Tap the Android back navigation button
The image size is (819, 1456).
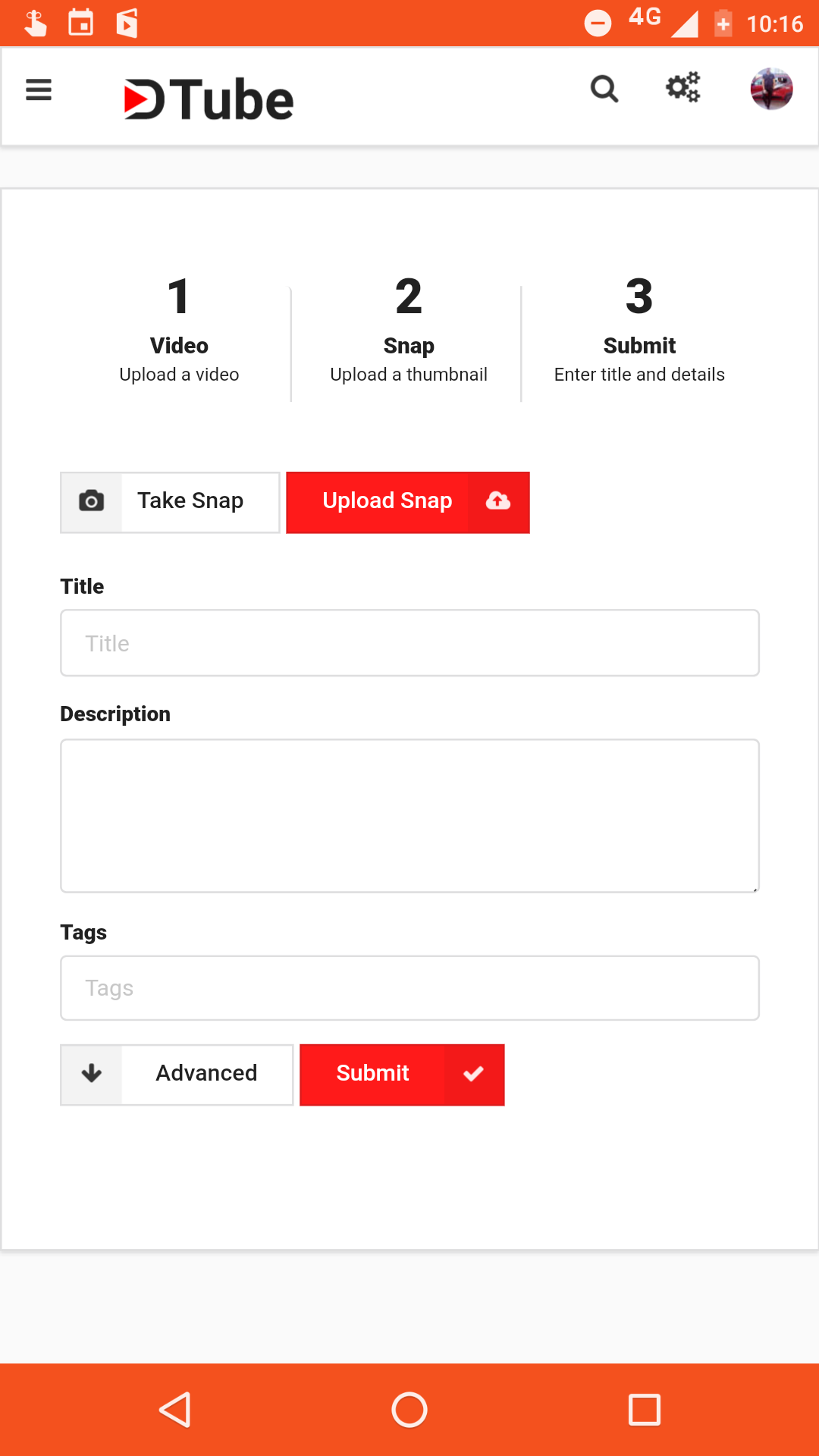click(175, 1410)
